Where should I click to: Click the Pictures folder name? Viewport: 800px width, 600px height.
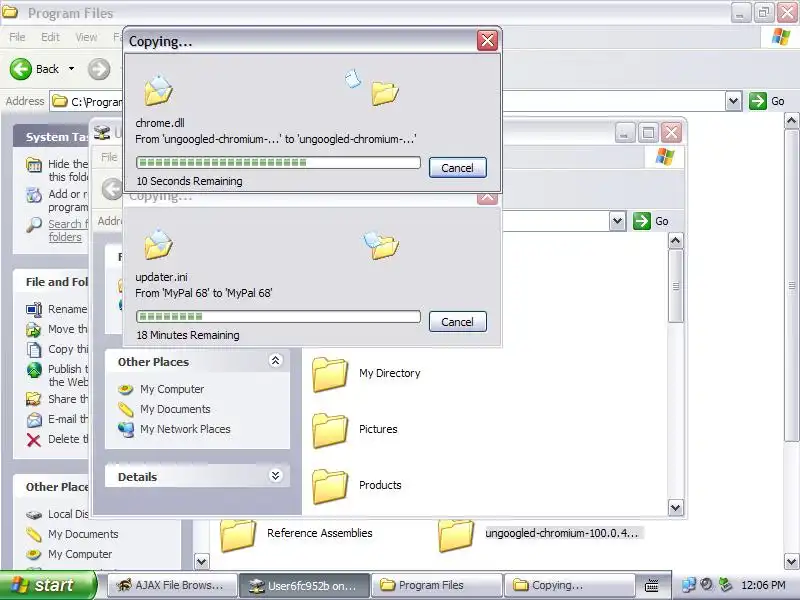378,429
